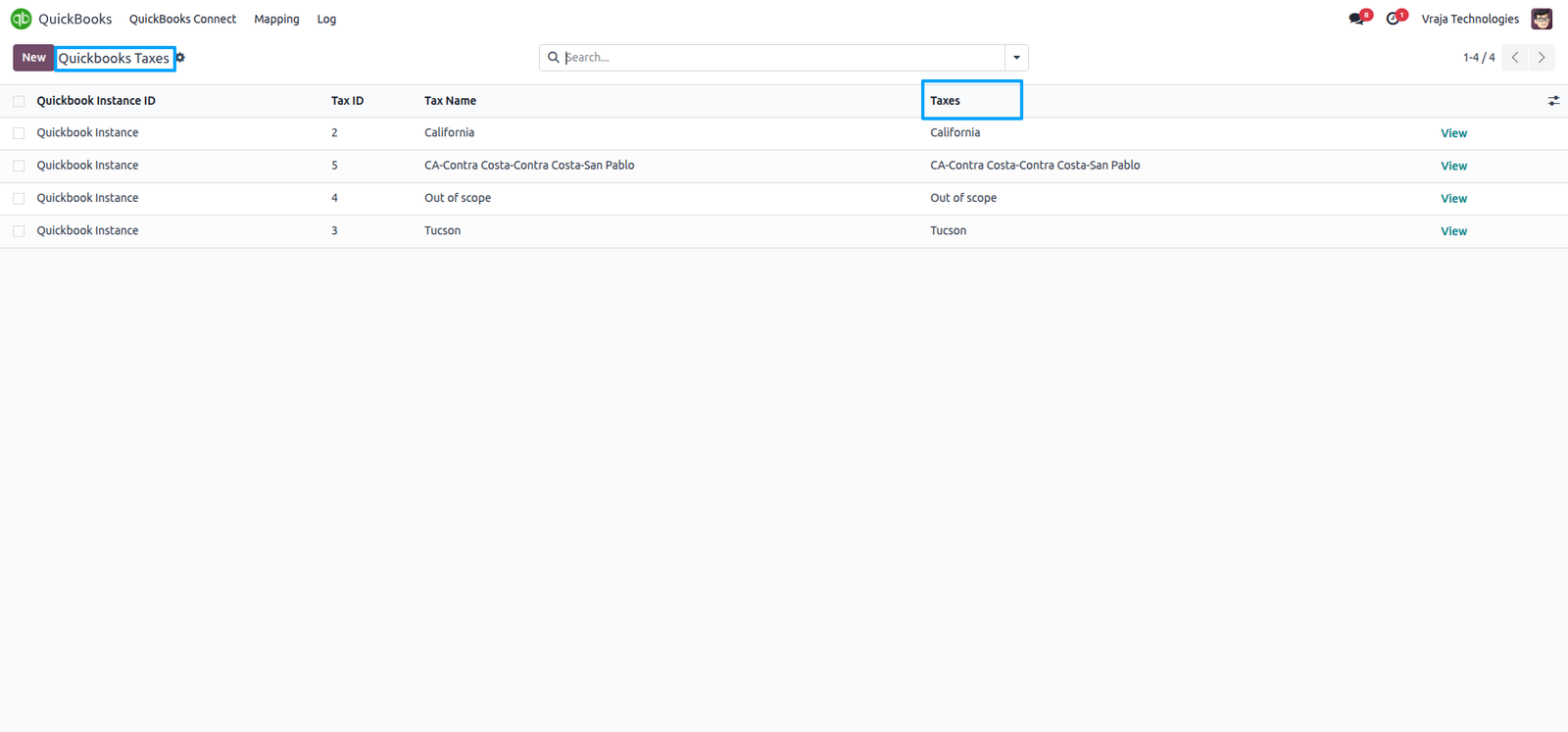Expand the search filter dropdown arrow
This screenshot has height=732, width=1568.
1016,58
